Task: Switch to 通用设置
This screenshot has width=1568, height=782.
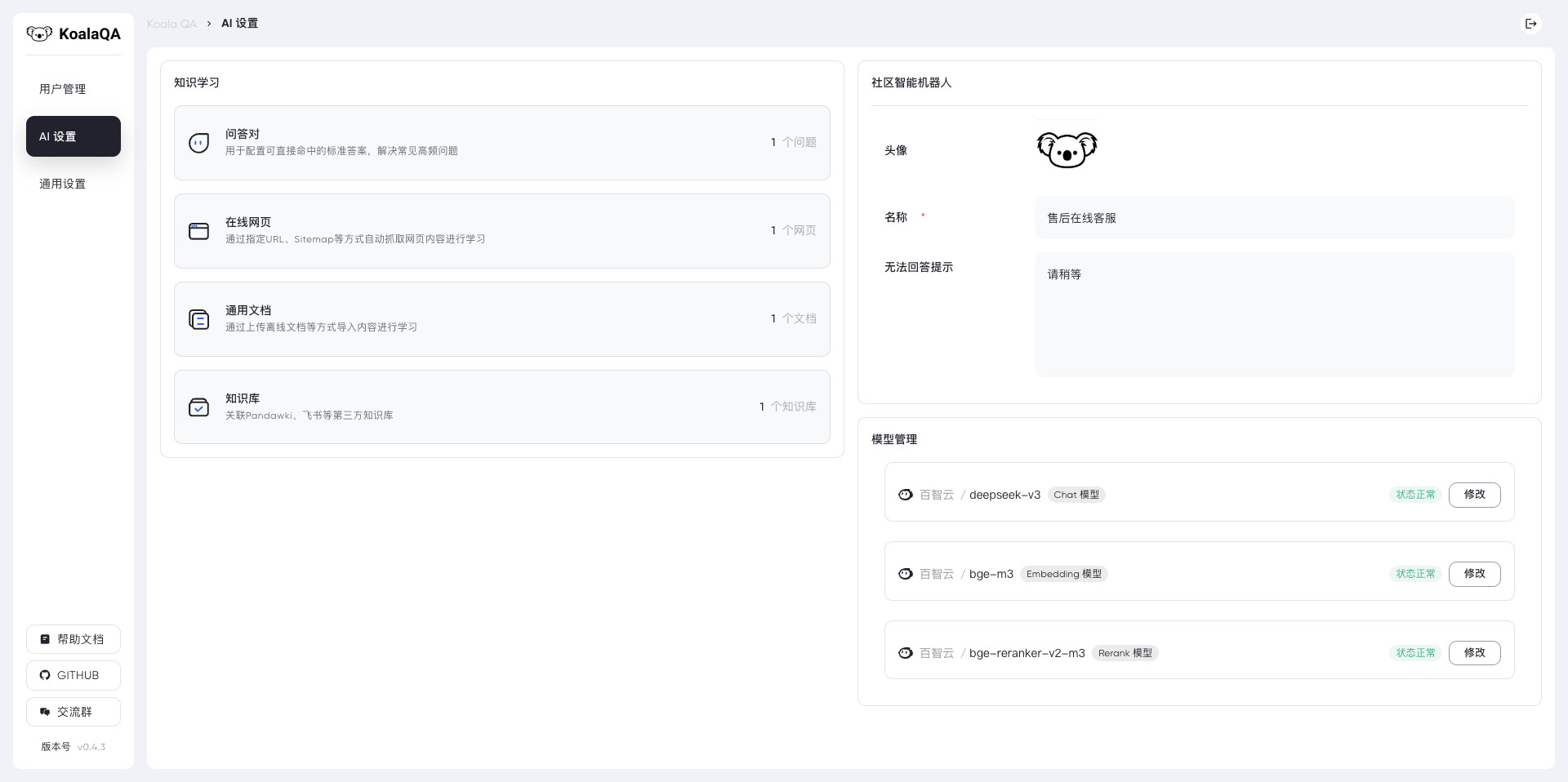Action: coord(62,184)
